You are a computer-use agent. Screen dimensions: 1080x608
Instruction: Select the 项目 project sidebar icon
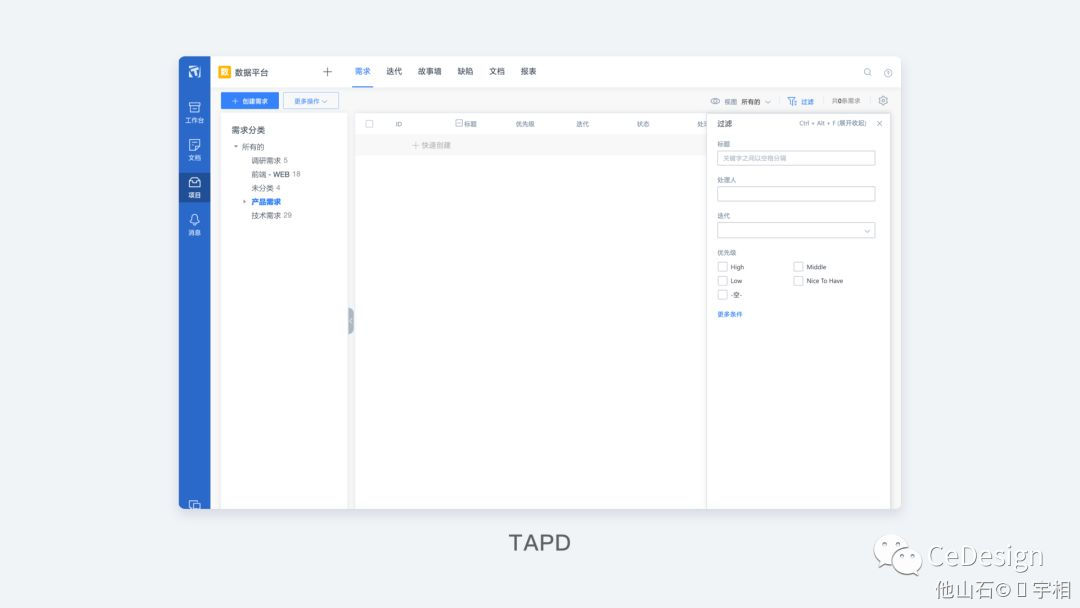coord(194,187)
